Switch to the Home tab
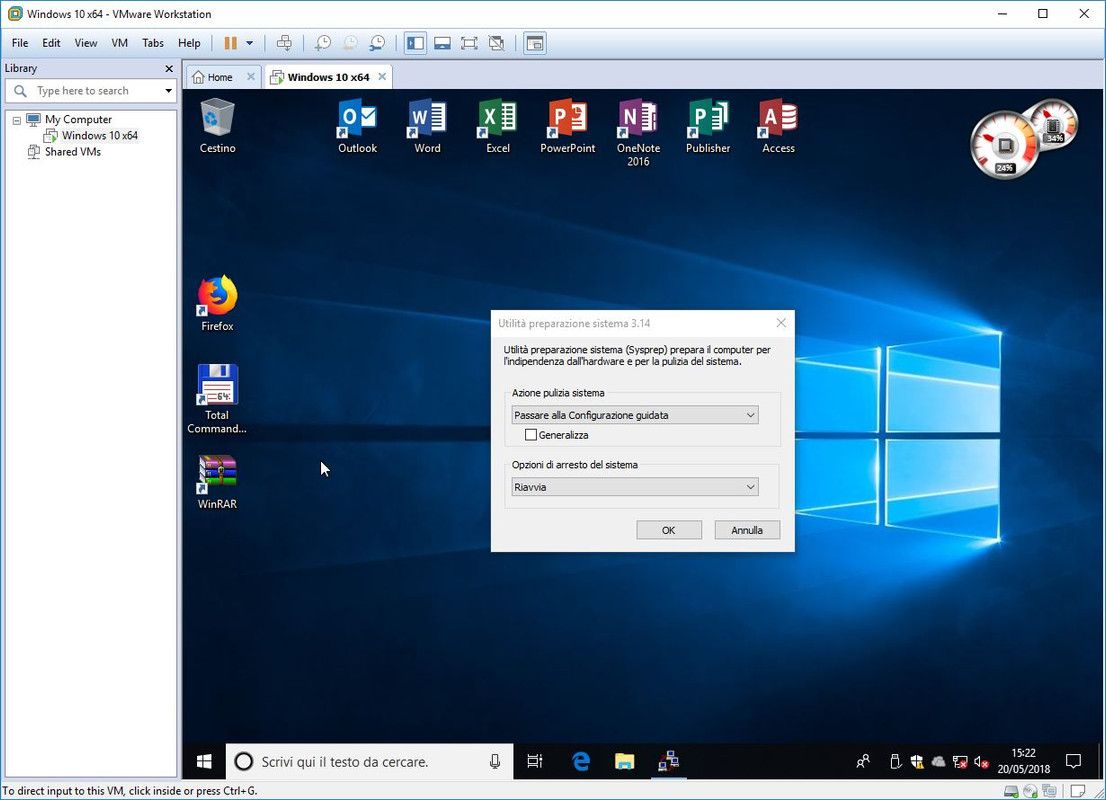The image size is (1106, 800). tap(219, 77)
